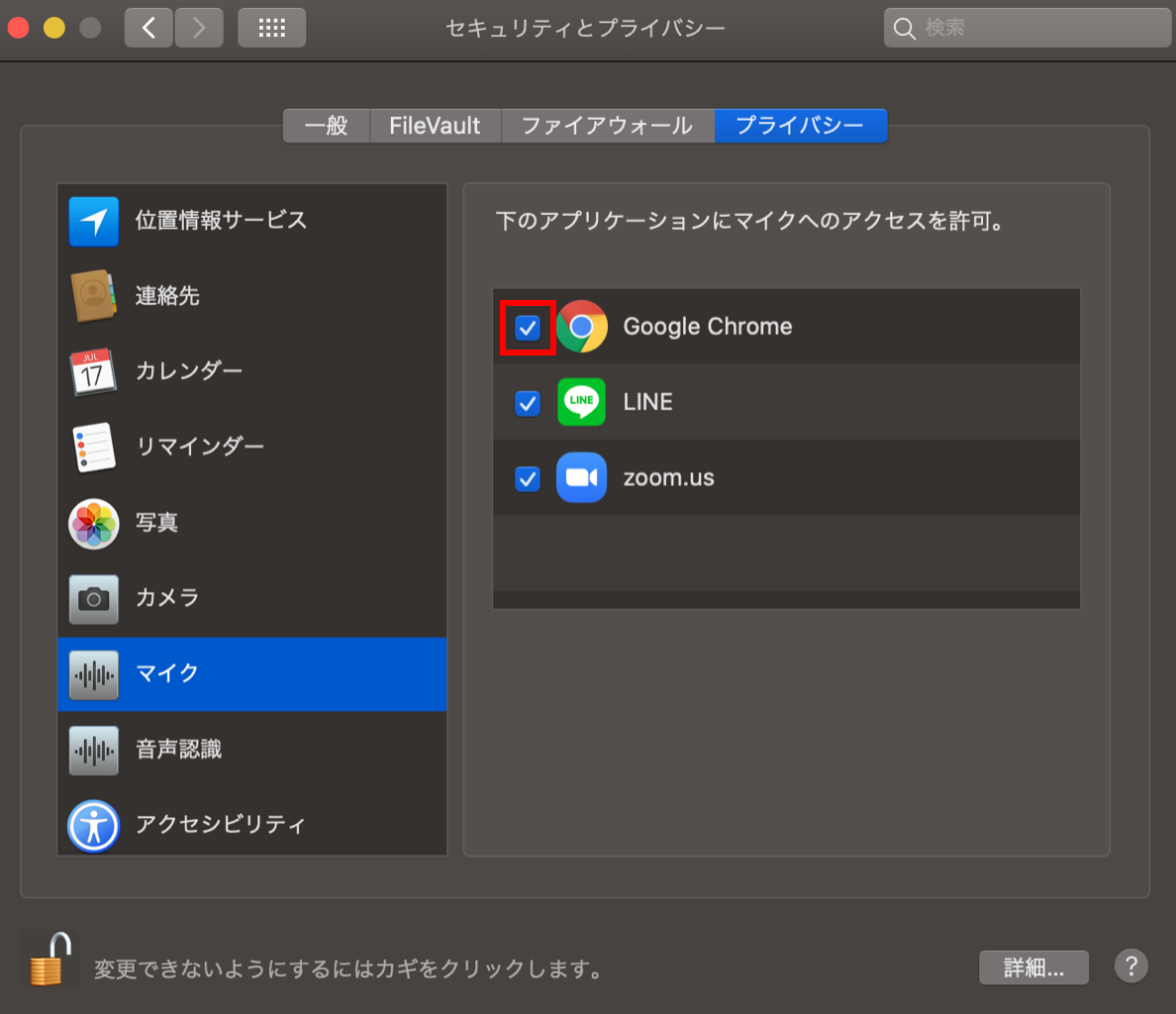Show all preferences with the grid button
This screenshot has height=1014, width=1176.
click(271, 28)
